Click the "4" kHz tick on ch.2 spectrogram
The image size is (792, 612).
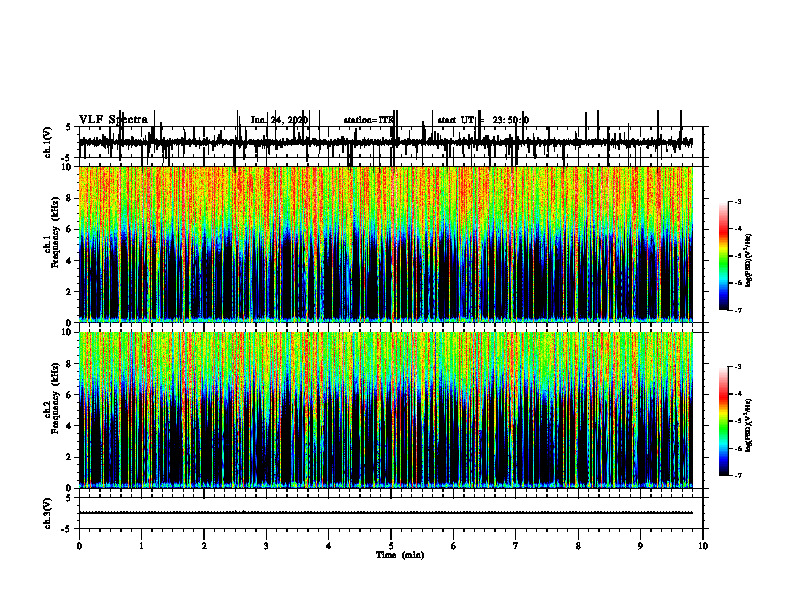pos(71,426)
